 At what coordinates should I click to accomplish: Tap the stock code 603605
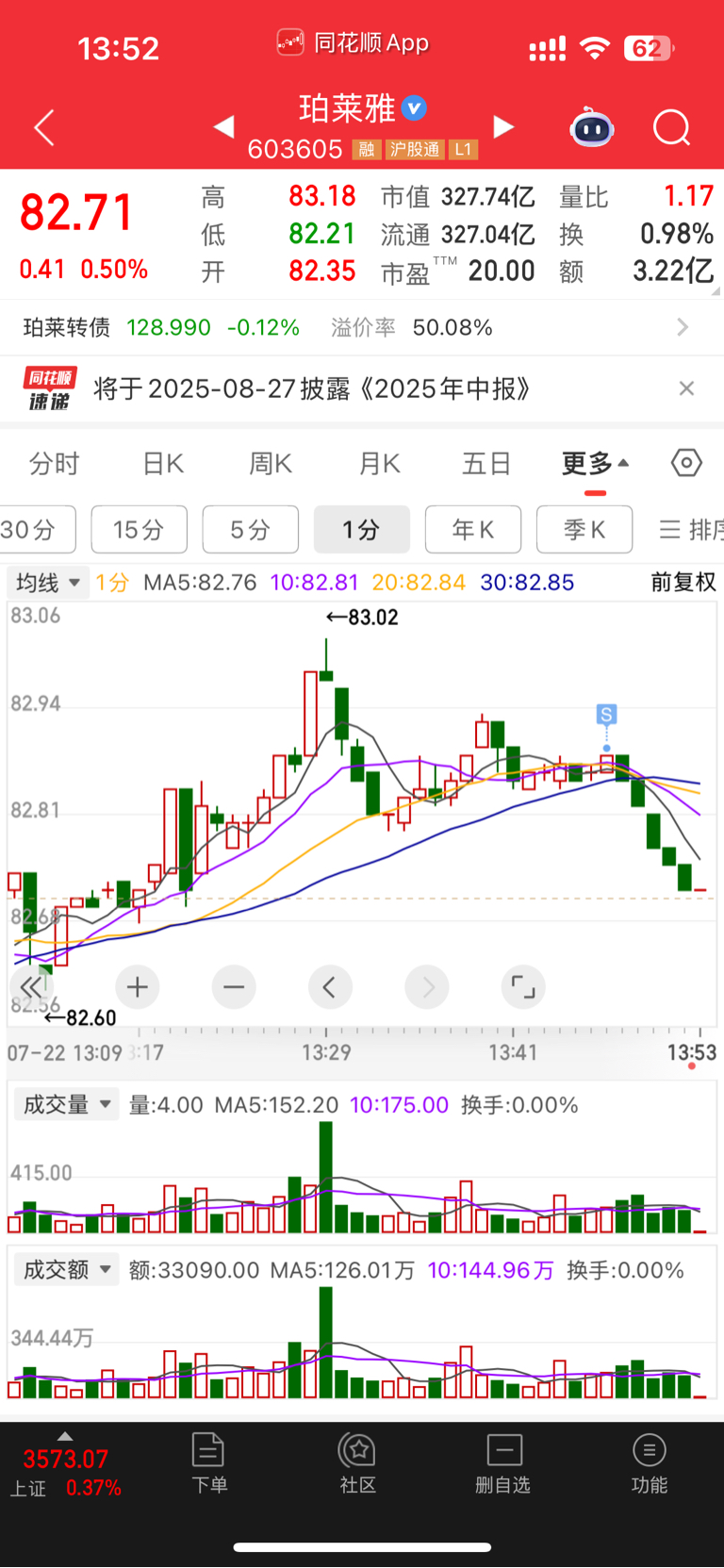click(x=295, y=149)
